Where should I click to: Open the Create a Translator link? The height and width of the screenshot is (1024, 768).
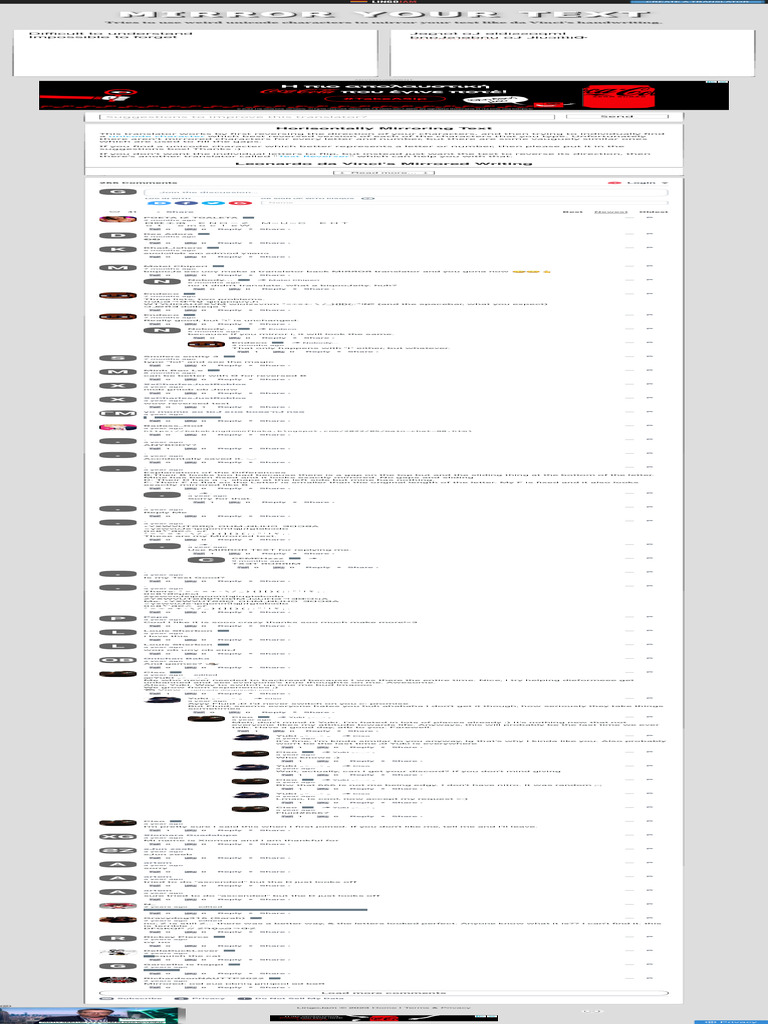pyautogui.click(x=699, y=2)
